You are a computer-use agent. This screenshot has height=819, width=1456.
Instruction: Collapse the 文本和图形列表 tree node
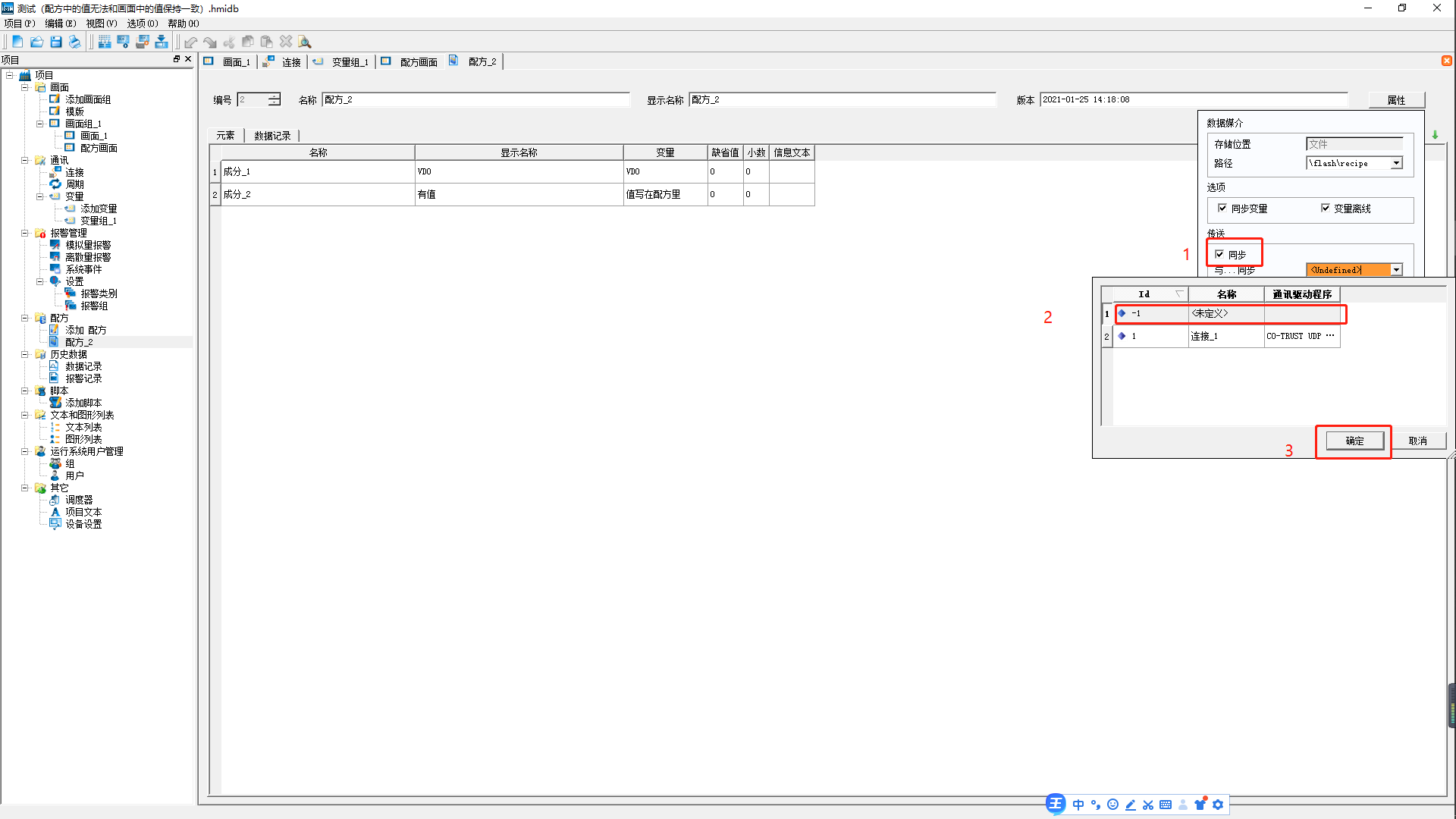tap(25, 415)
